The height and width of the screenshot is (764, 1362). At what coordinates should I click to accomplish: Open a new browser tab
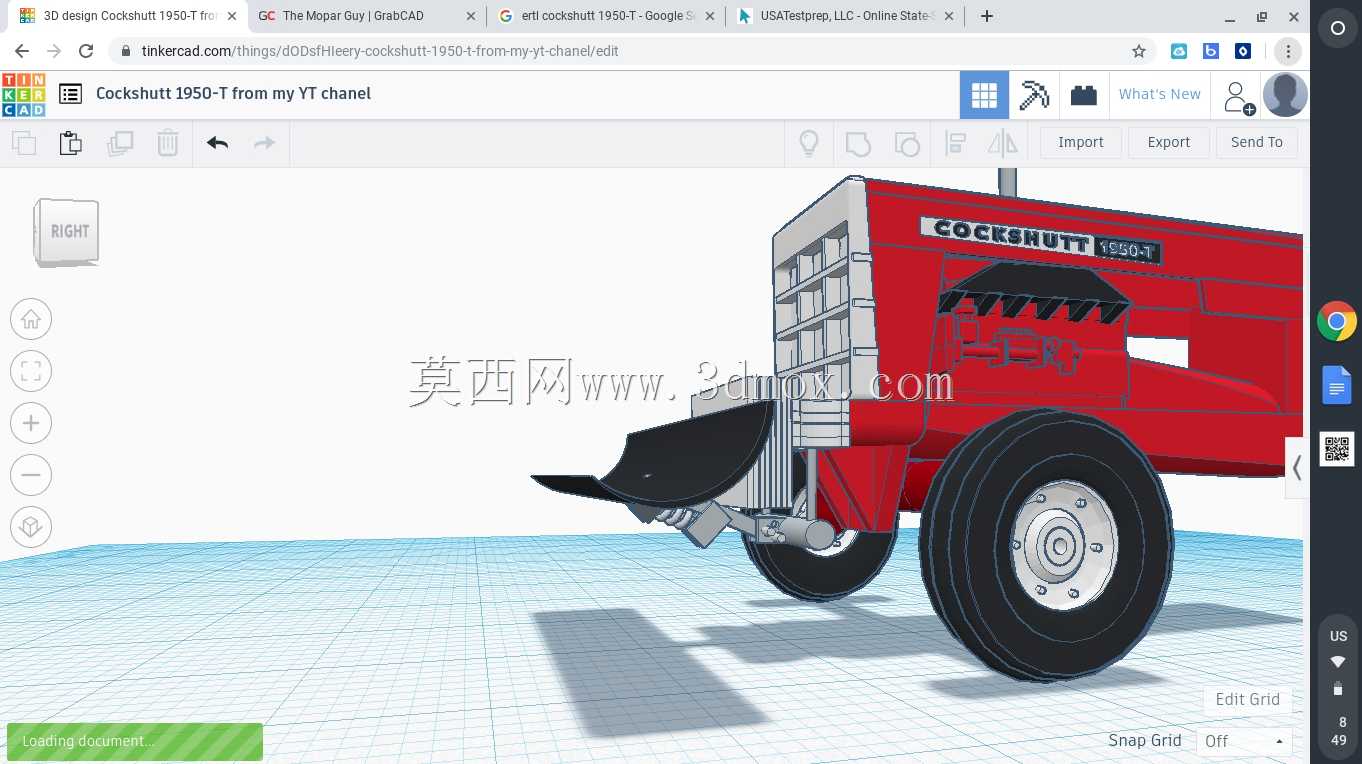(987, 16)
